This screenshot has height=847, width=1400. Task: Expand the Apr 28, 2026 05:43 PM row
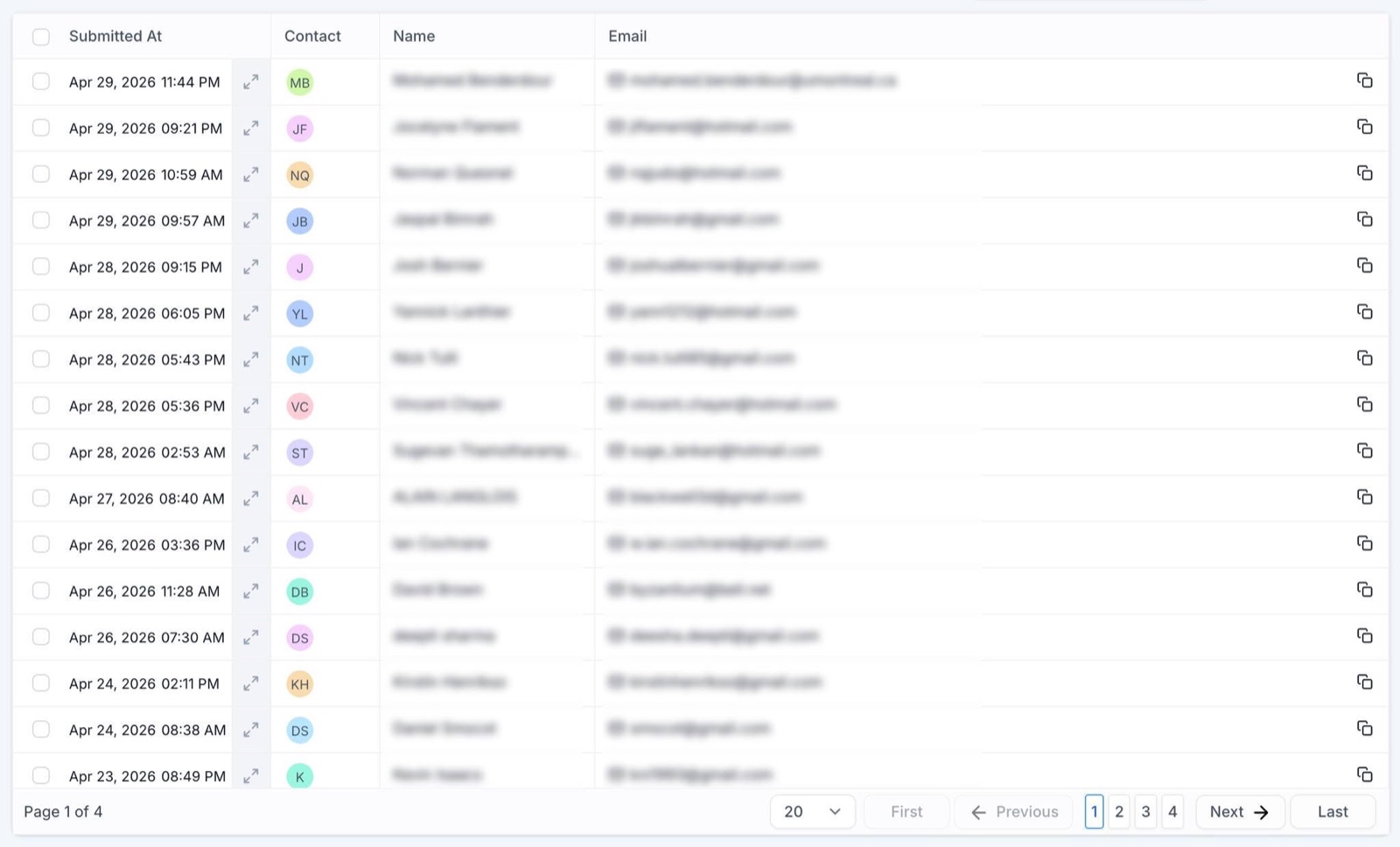(251, 360)
